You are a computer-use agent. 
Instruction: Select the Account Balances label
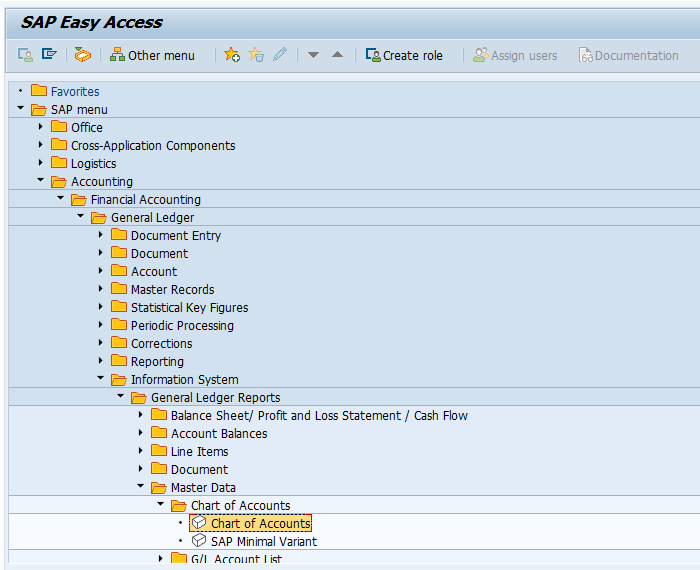[219, 433]
